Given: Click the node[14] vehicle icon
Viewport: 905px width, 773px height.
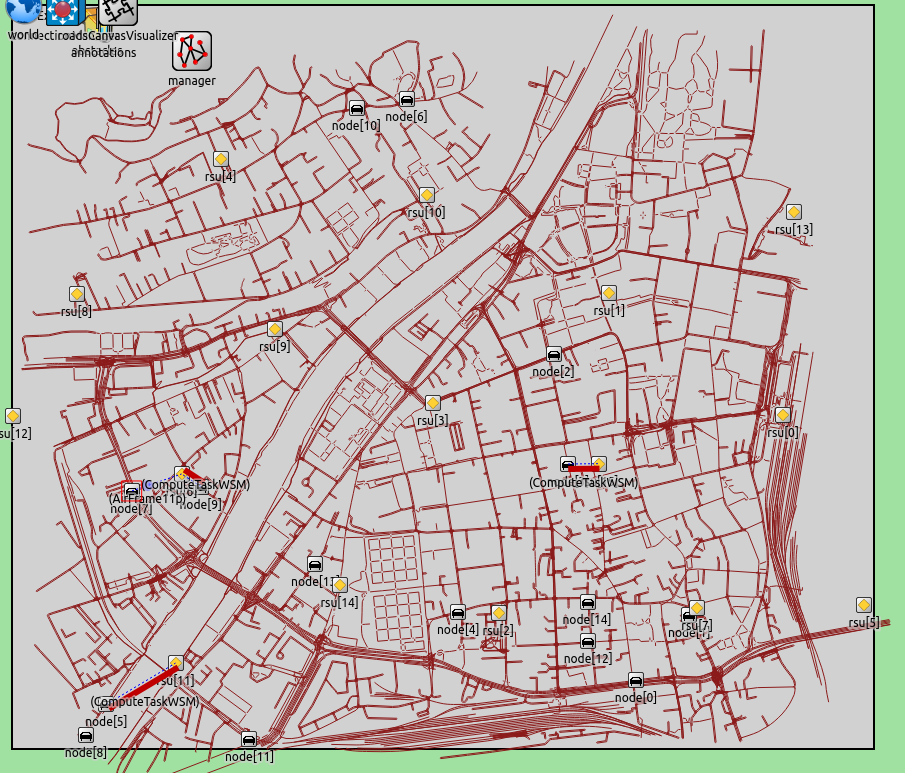Looking at the screenshot, I should pos(587,602).
